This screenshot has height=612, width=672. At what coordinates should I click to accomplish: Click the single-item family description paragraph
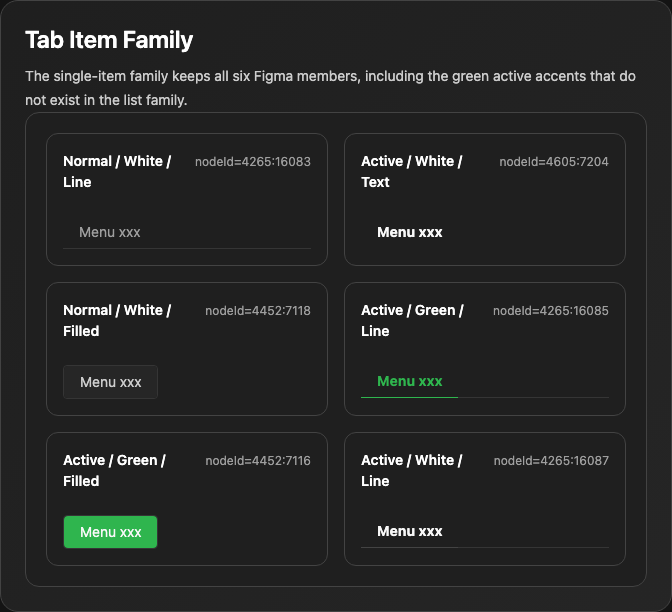[330, 88]
